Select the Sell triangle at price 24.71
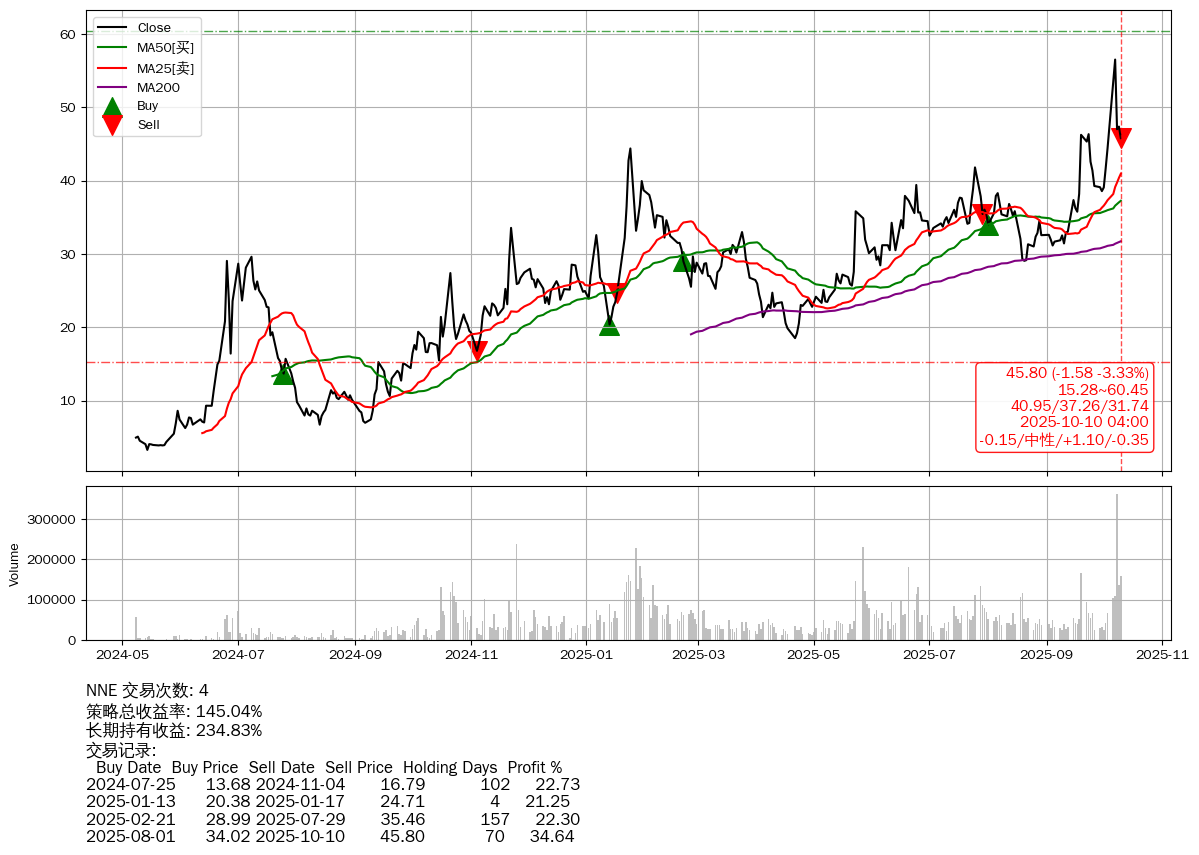The height and width of the screenshot is (855, 1199). pyautogui.click(x=617, y=293)
